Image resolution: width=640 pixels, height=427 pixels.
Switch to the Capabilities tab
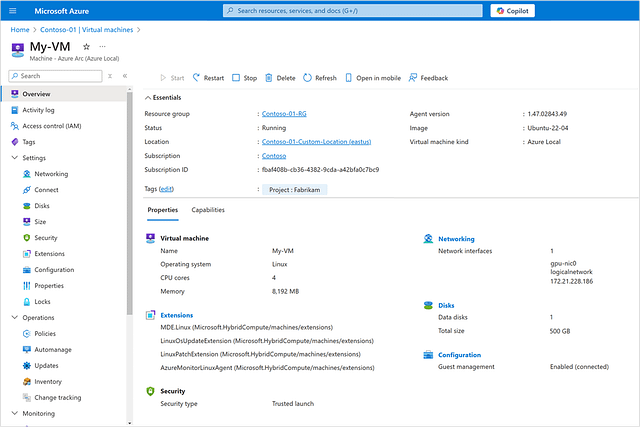tap(208, 210)
